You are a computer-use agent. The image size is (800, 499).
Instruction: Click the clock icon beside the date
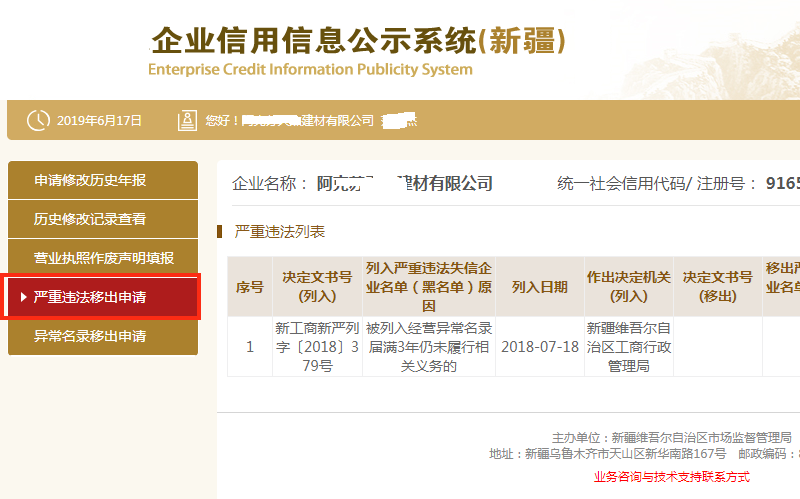point(37,120)
